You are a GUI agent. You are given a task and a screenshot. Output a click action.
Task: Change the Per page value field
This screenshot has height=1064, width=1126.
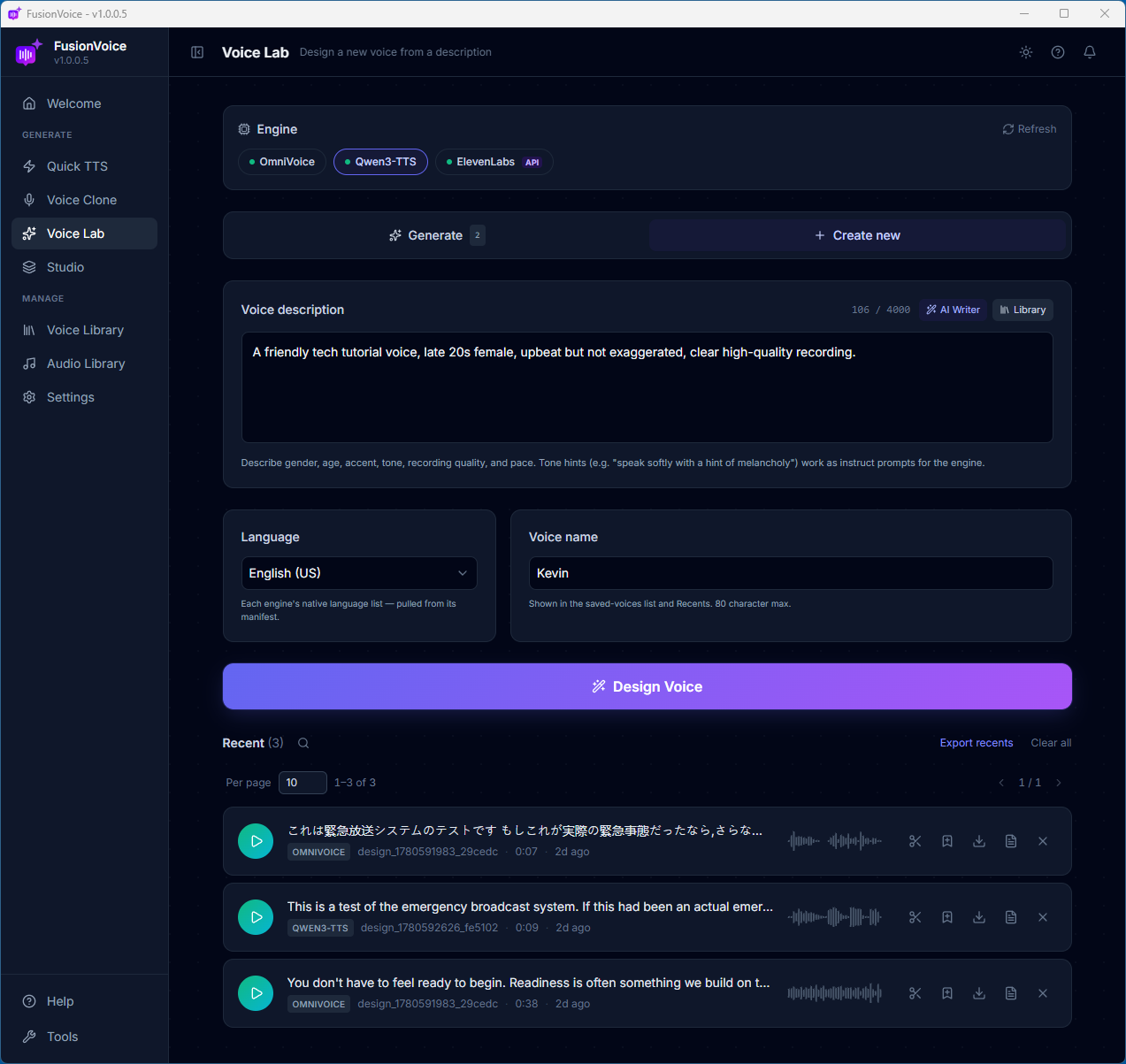tap(303, 783)
